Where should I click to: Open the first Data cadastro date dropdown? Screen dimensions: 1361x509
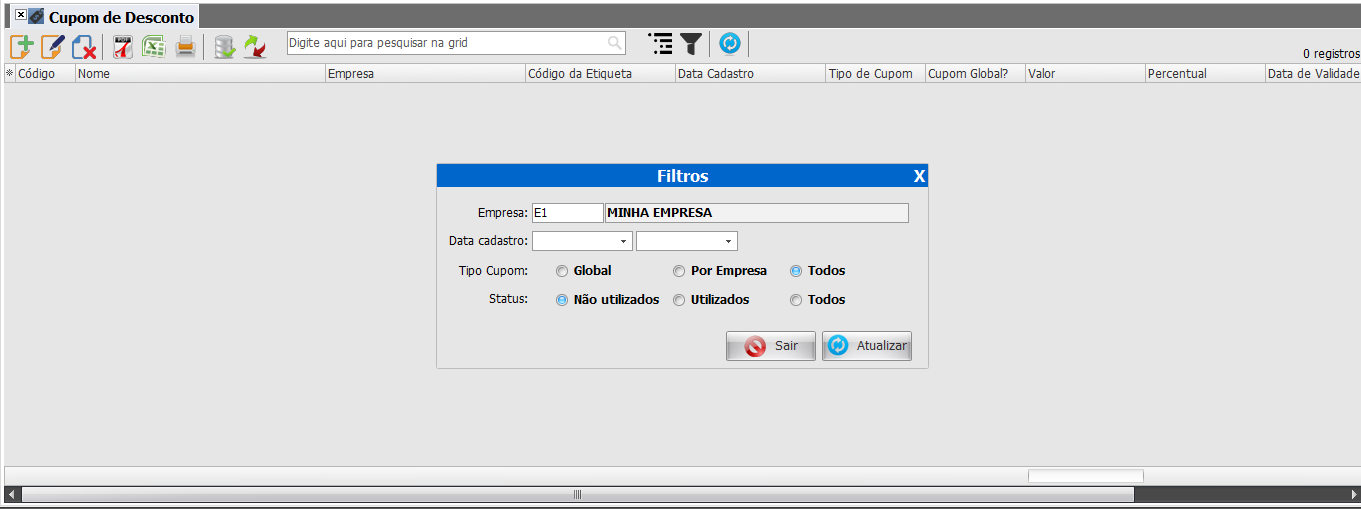pyautogui.click(x=624, y=241)
